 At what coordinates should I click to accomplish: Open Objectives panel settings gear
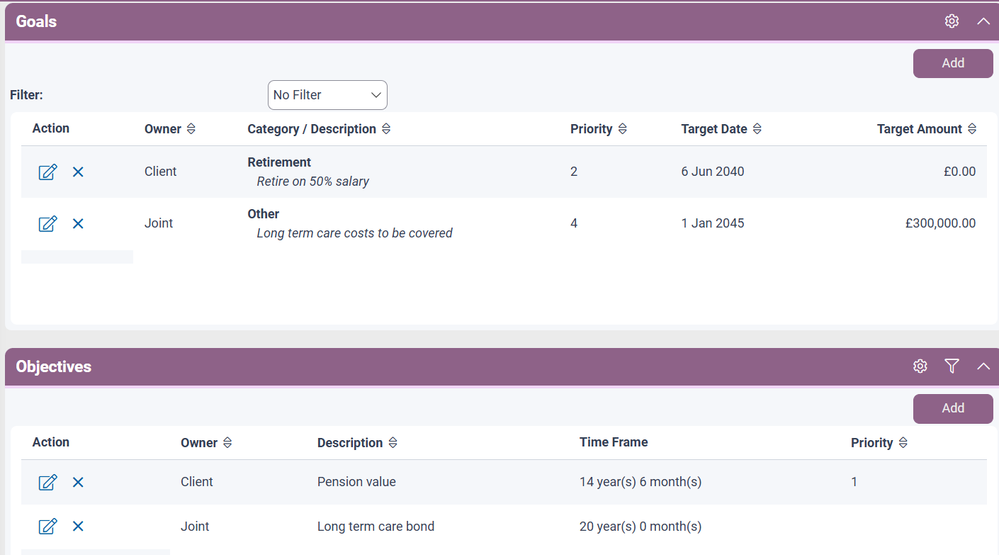920,367
